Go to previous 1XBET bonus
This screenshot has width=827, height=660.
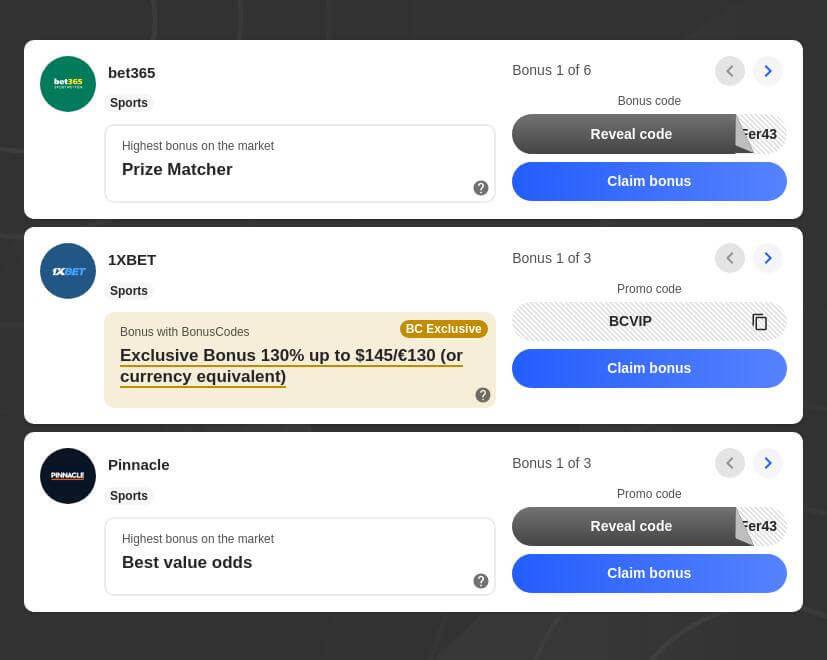pos(730,258)
